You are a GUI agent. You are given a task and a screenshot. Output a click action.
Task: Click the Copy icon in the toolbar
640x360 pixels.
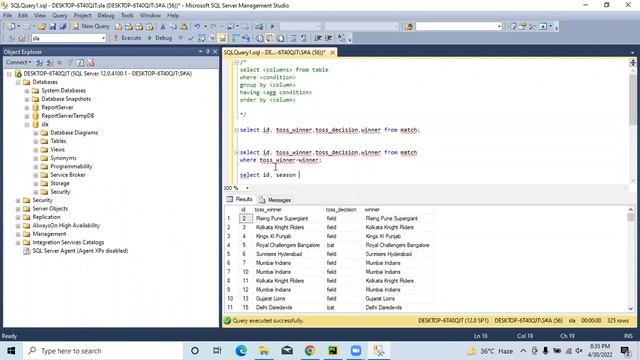click(173, 27)
